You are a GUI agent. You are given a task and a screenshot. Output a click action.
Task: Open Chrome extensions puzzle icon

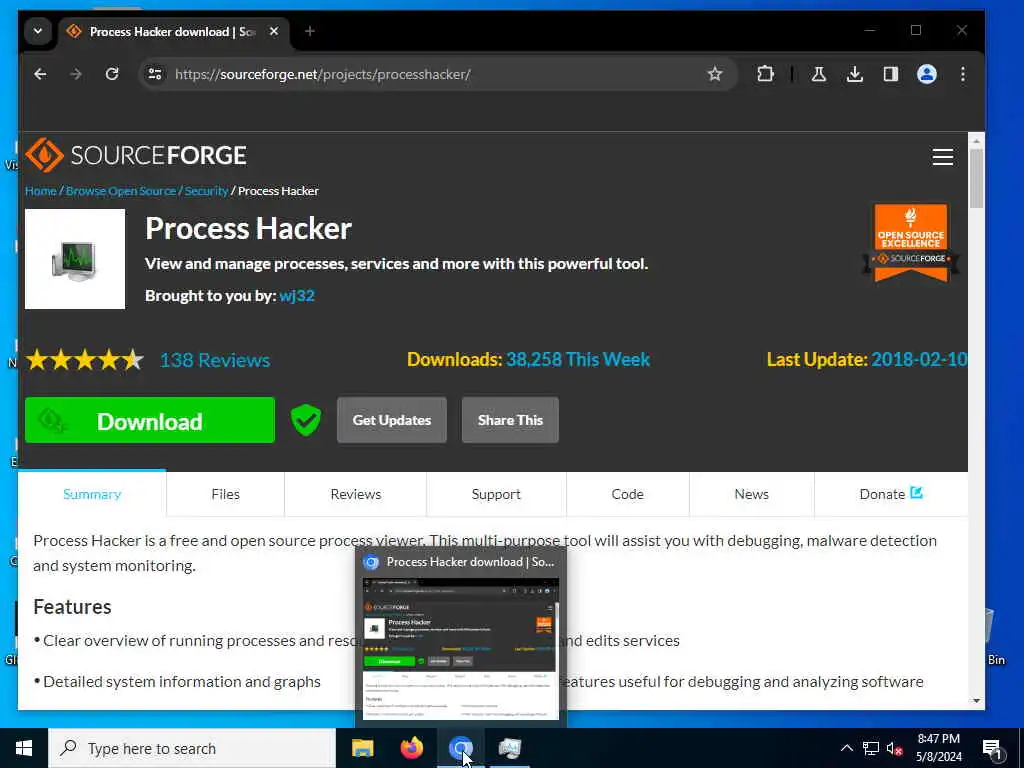pyautogui.click(x=765, y=74)
